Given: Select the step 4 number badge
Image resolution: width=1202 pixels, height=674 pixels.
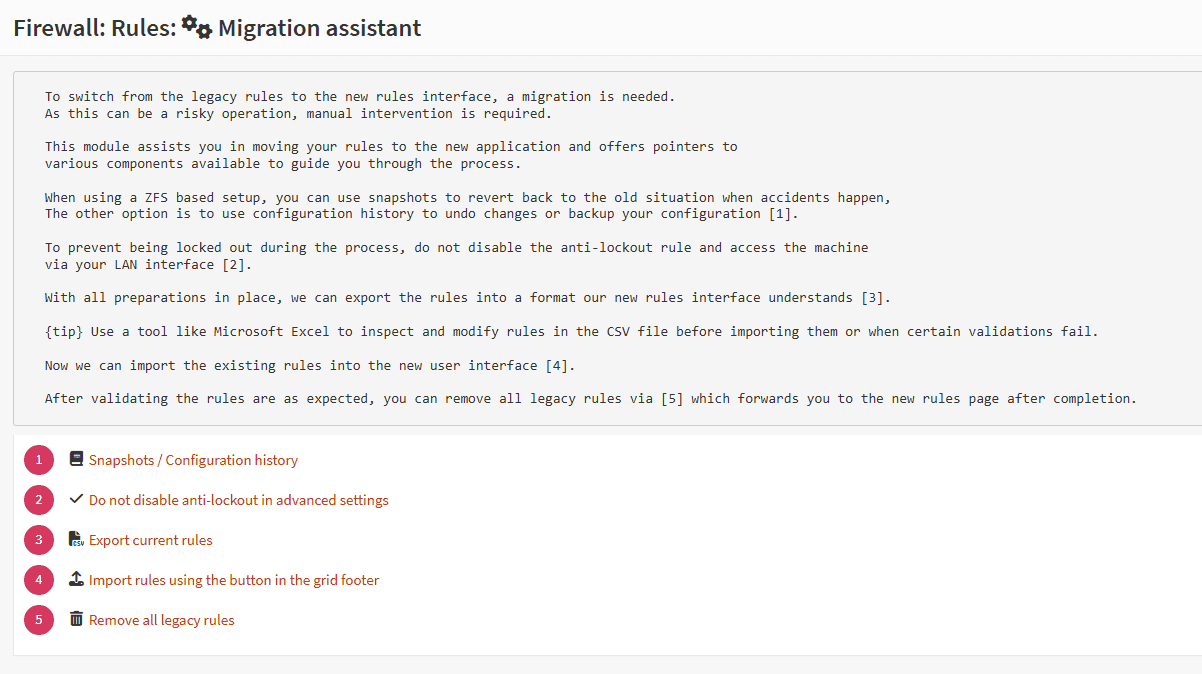Looking at the screenshot, I should click(39, 580).
